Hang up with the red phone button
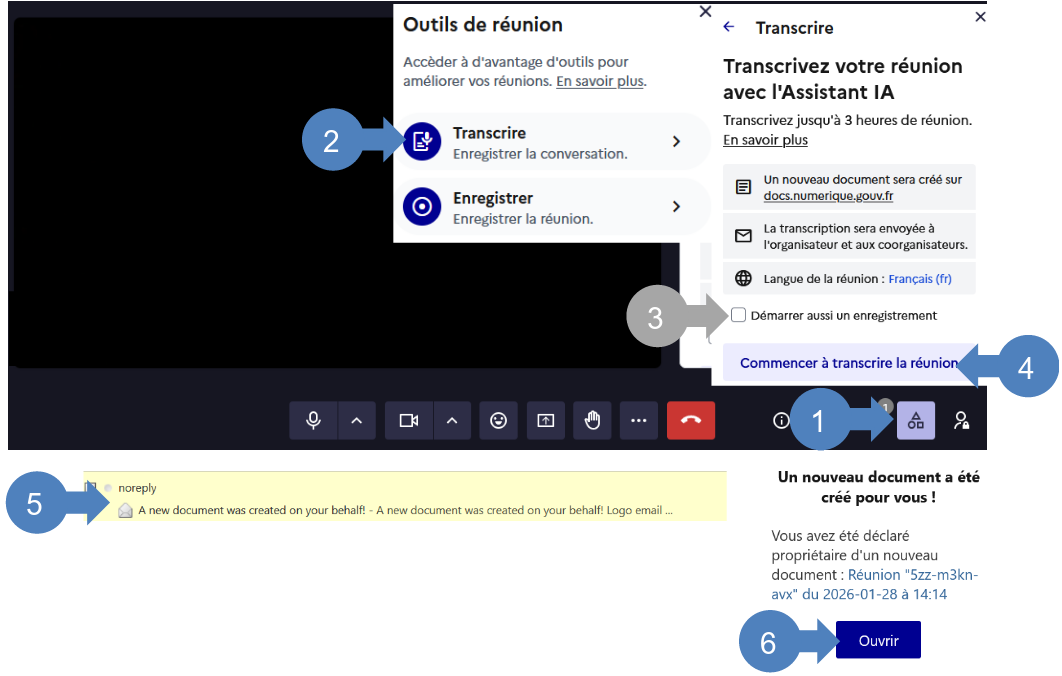This screenshot has height=676, width=1062. 691,421
